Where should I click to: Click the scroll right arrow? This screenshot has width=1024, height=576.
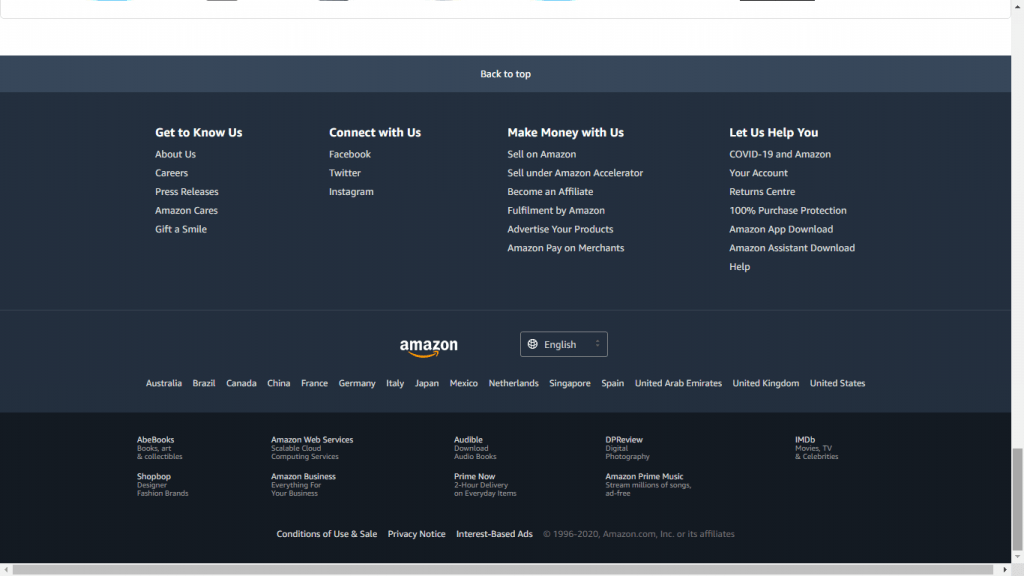pos(1005,570)
